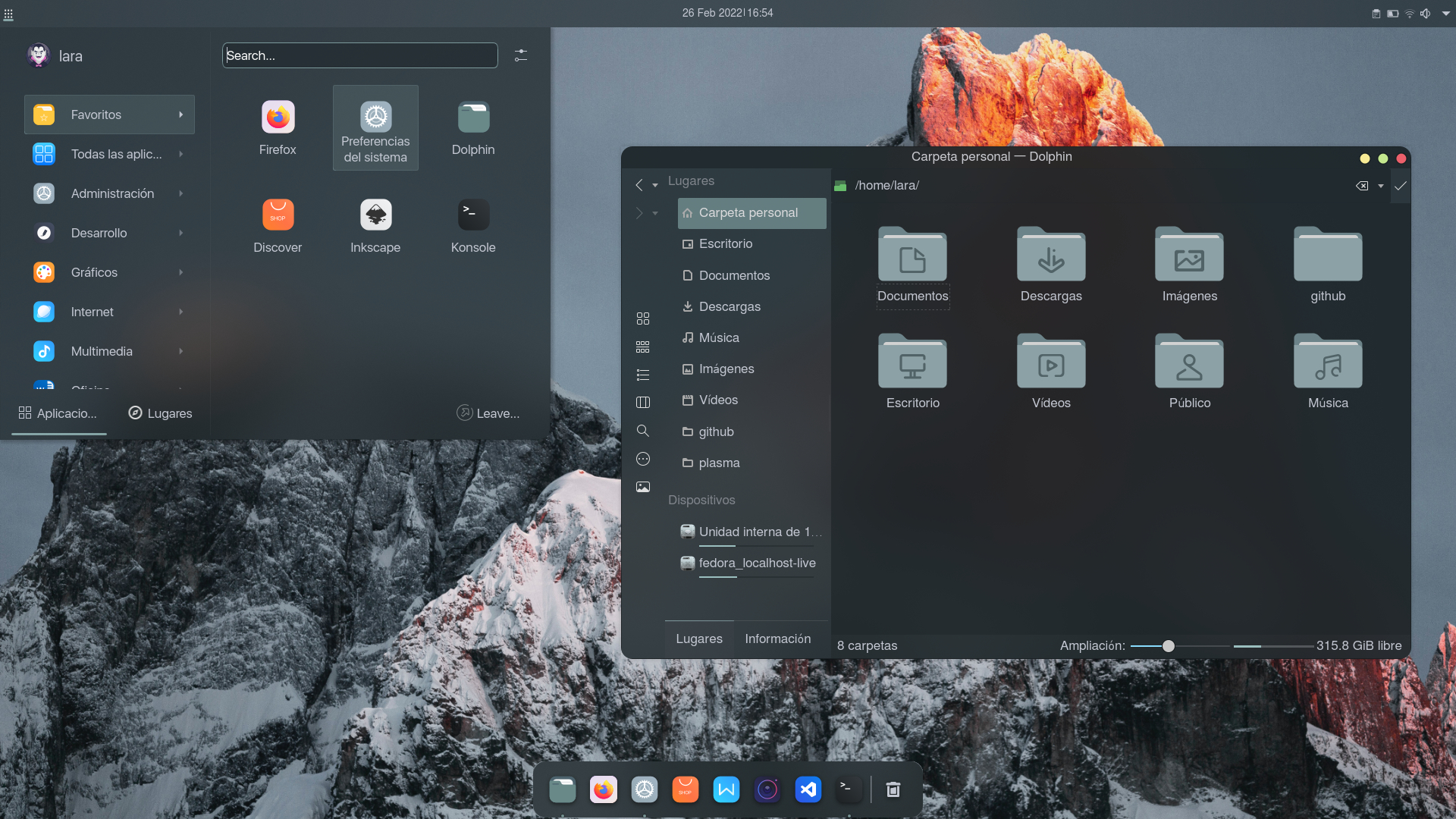
Task: Switch Dolphin to icons view mode
Action: (643, 318)
